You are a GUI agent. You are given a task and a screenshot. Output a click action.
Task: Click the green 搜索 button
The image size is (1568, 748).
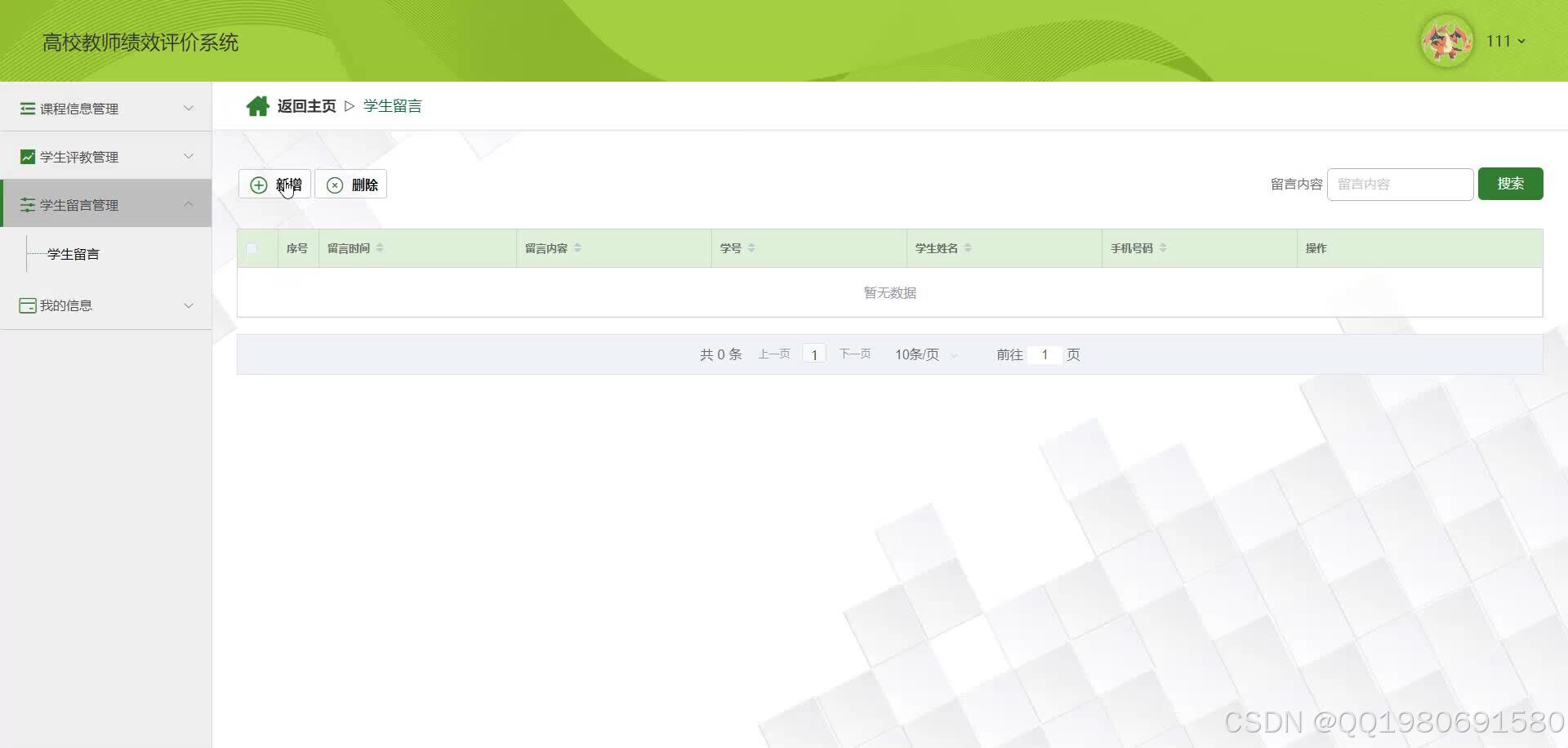coord(1510,184)
